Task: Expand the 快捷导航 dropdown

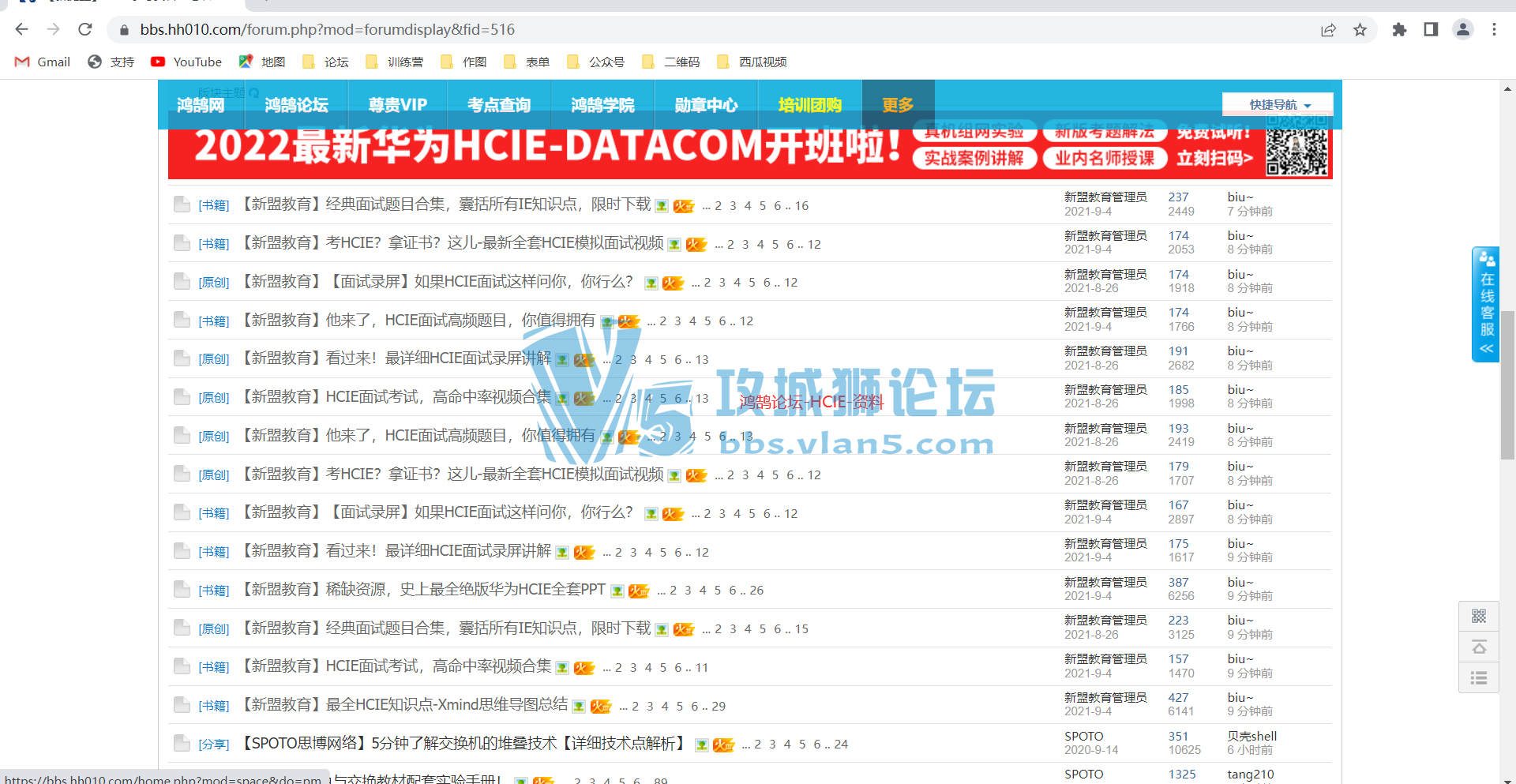Action: click(x=1278, y=104)
